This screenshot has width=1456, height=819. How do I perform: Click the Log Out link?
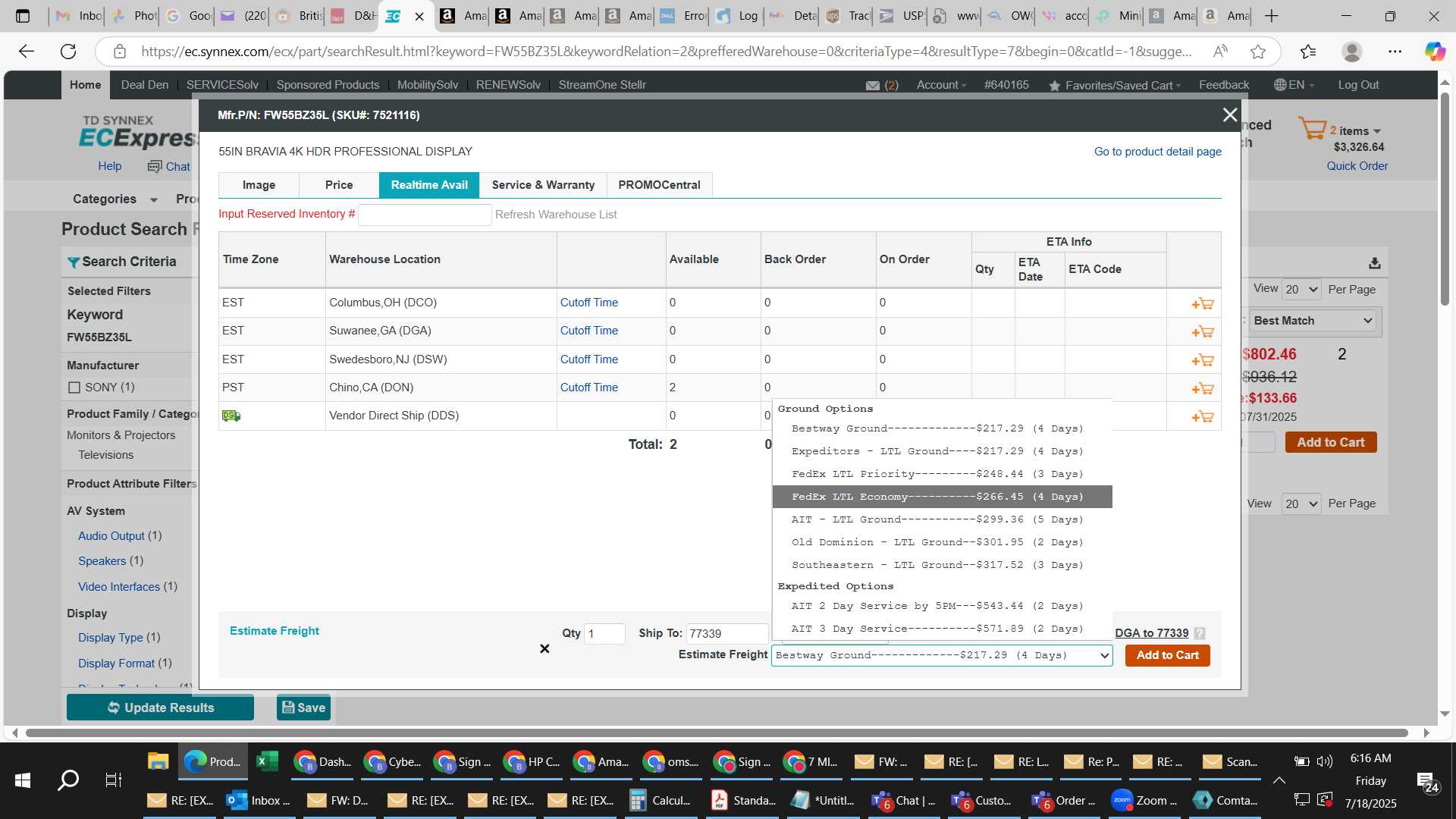tap(1358, 85)
